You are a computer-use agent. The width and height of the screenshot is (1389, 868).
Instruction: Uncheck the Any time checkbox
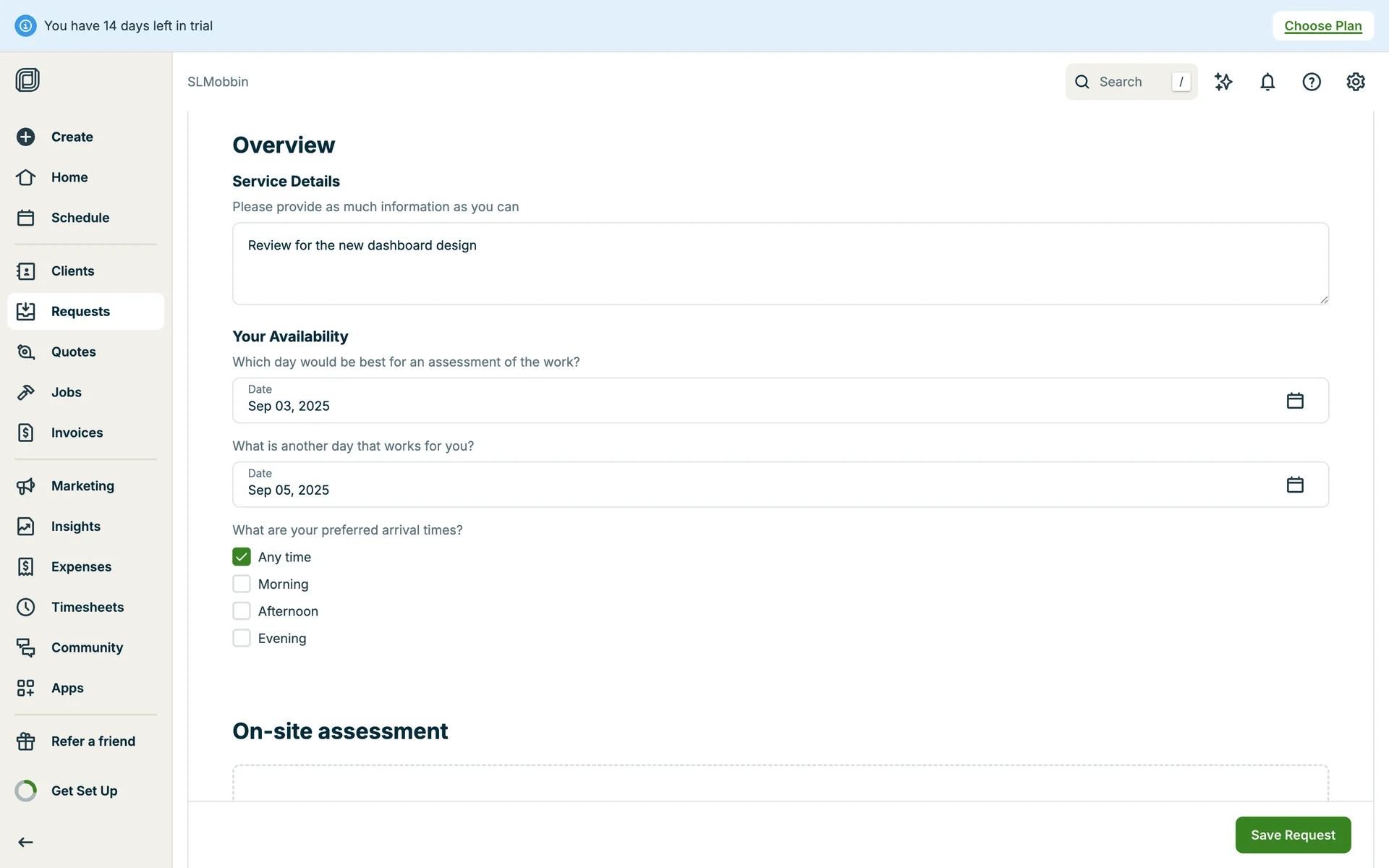242,557
